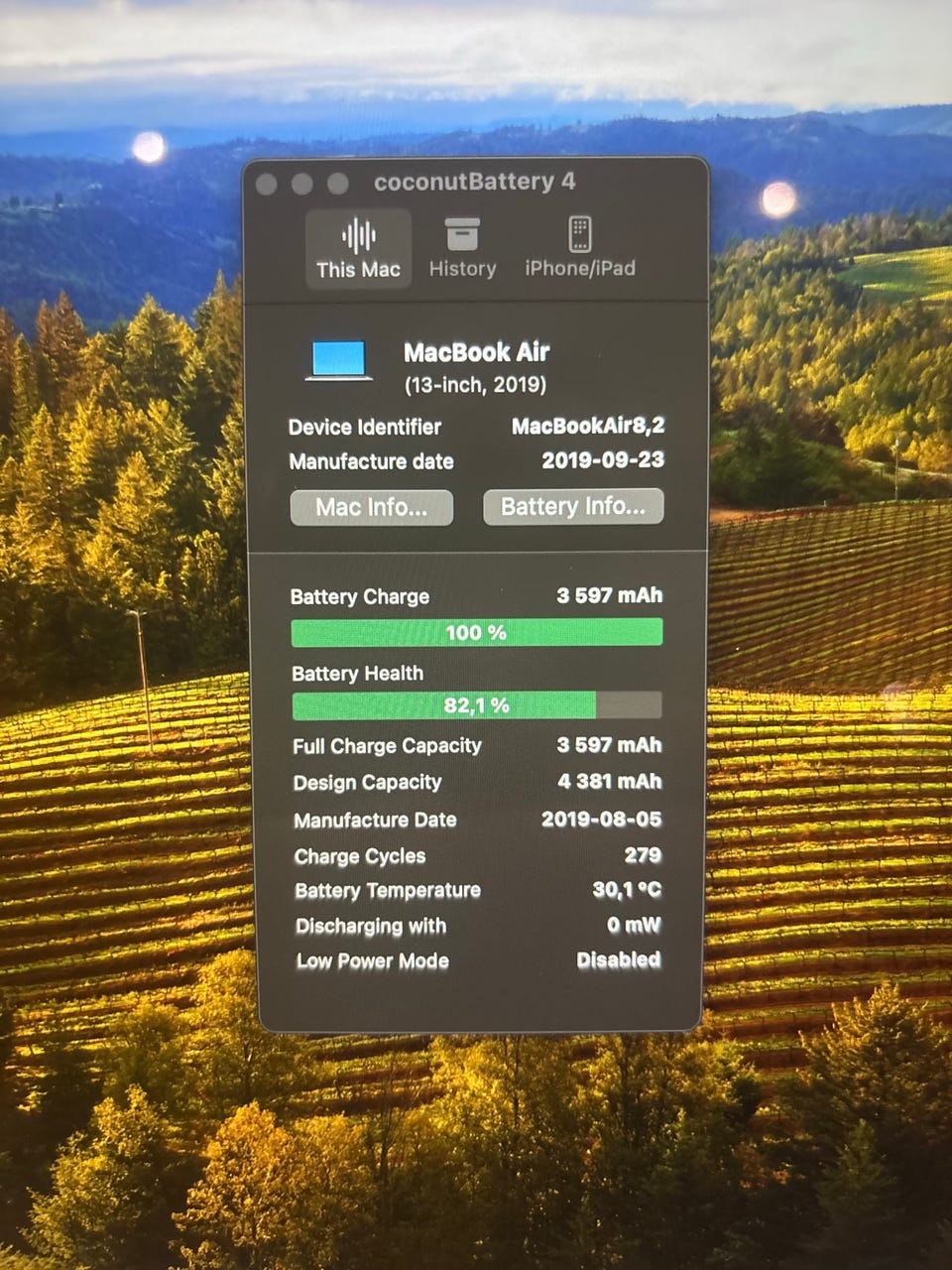Image resolution: width=952 pixels, height=1270 pixels.
Task: Click the Charge Cycles label
Action: click(x=360, y=856)
